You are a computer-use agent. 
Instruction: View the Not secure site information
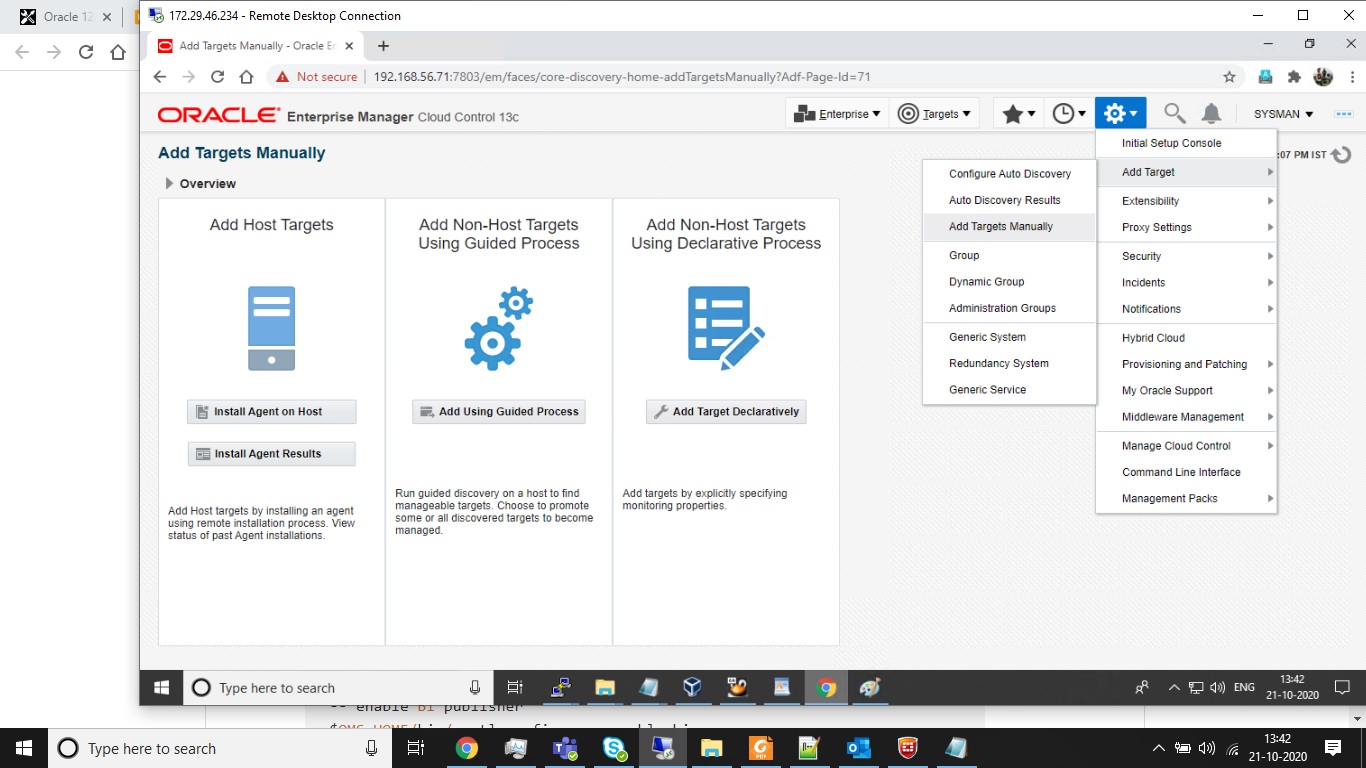tap(316, 77)
